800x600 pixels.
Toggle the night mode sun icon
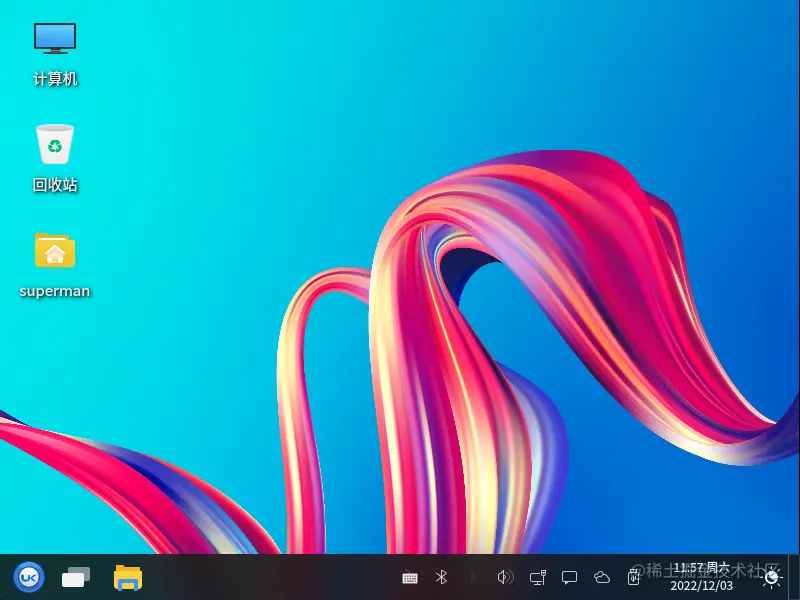[x=771, y=578]
